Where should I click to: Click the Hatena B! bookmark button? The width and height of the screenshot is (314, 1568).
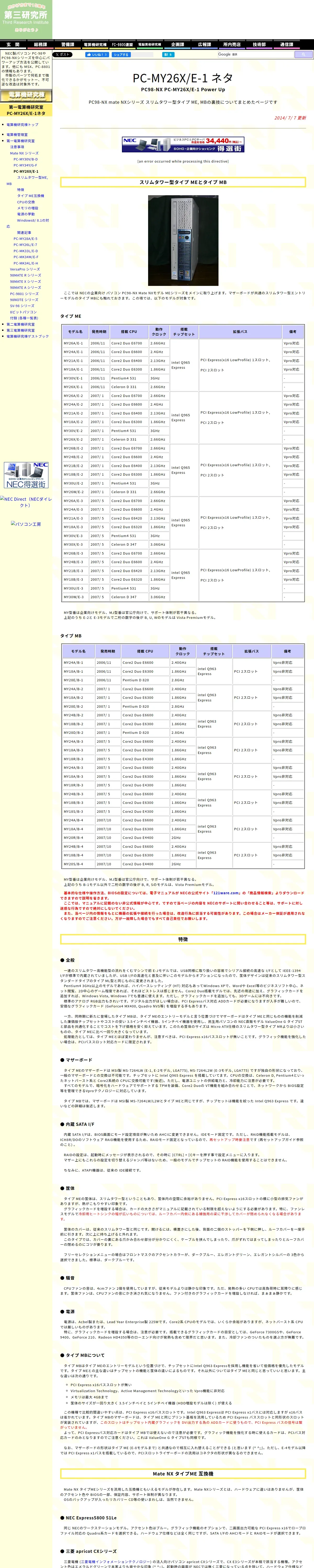pyautogui.click(x=168, y=55)
